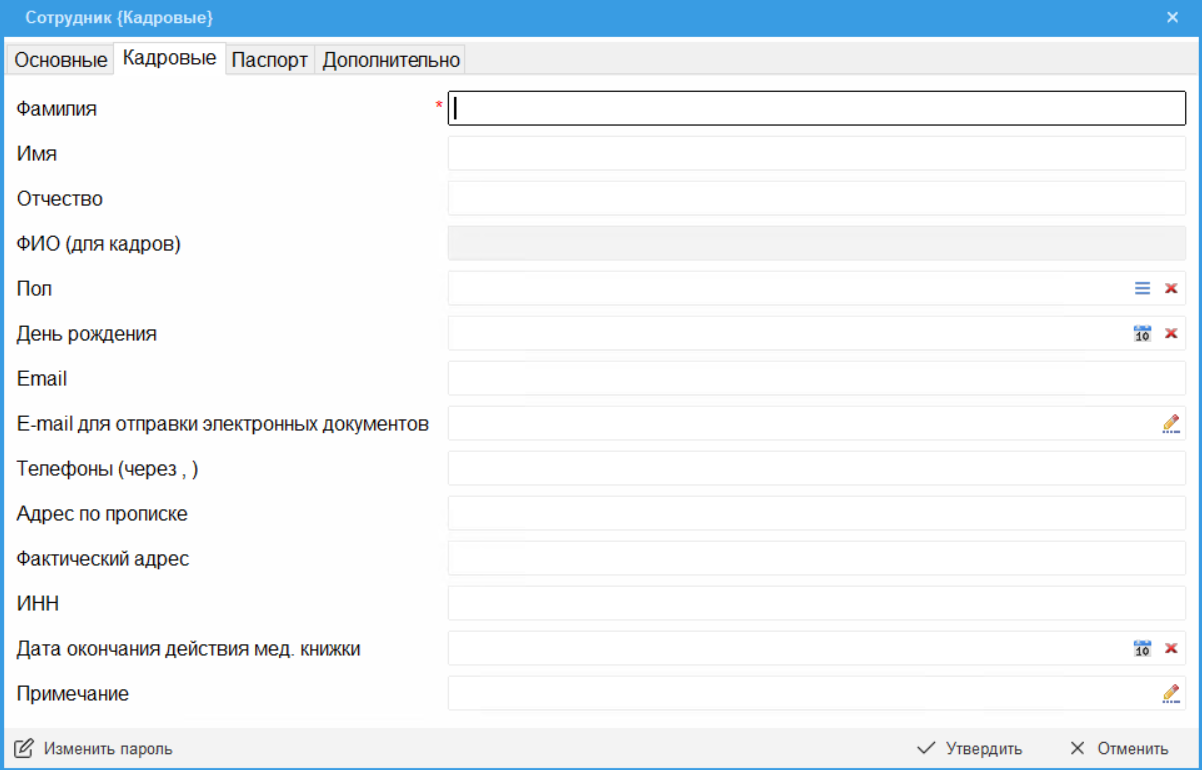
Task: Open the Дополнительно tab
Action: [x=391, y=60]
